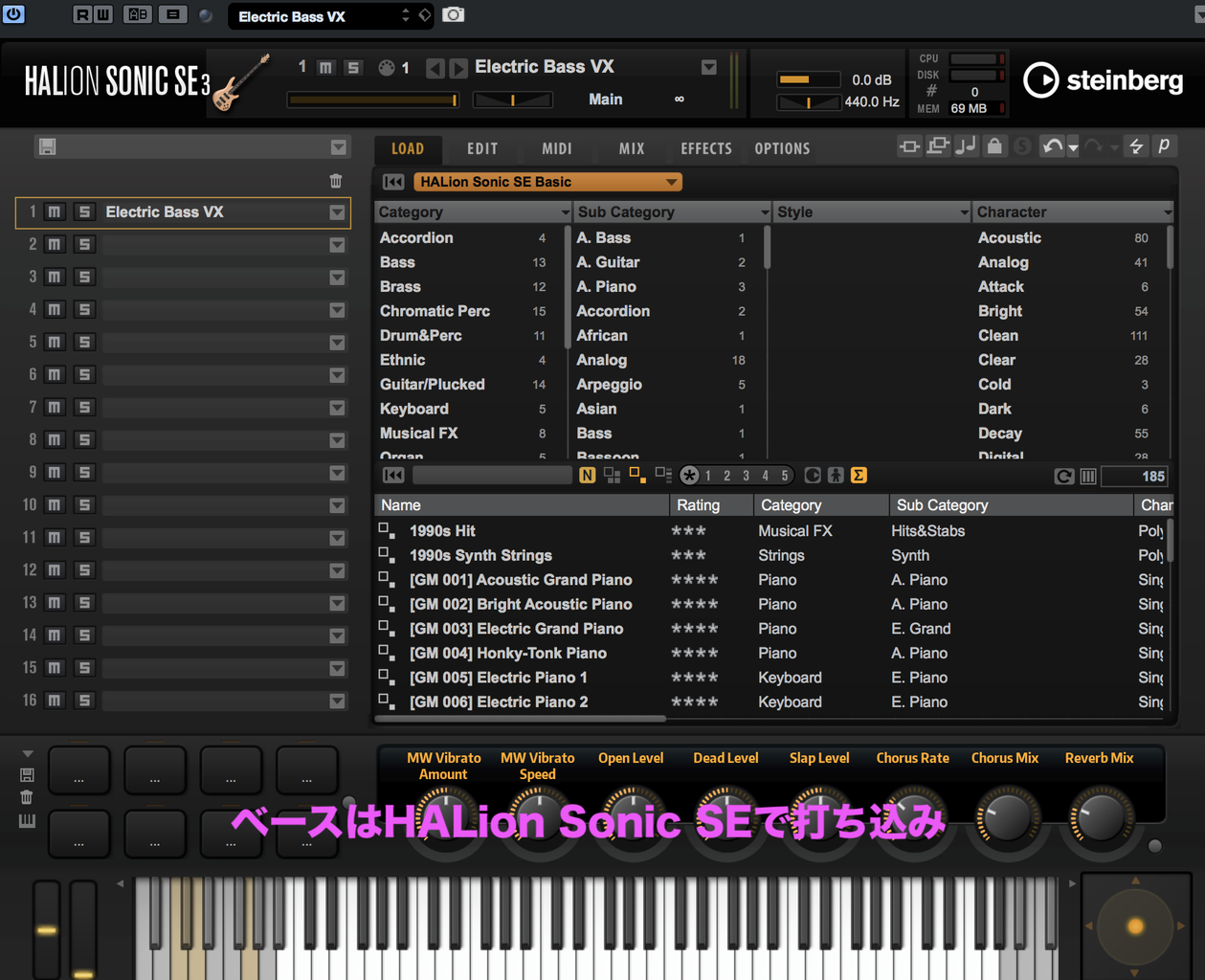Open load menu for slot 1 Electric Bass VX
This screenshot has width=1205, height=980.
point(337,212)
